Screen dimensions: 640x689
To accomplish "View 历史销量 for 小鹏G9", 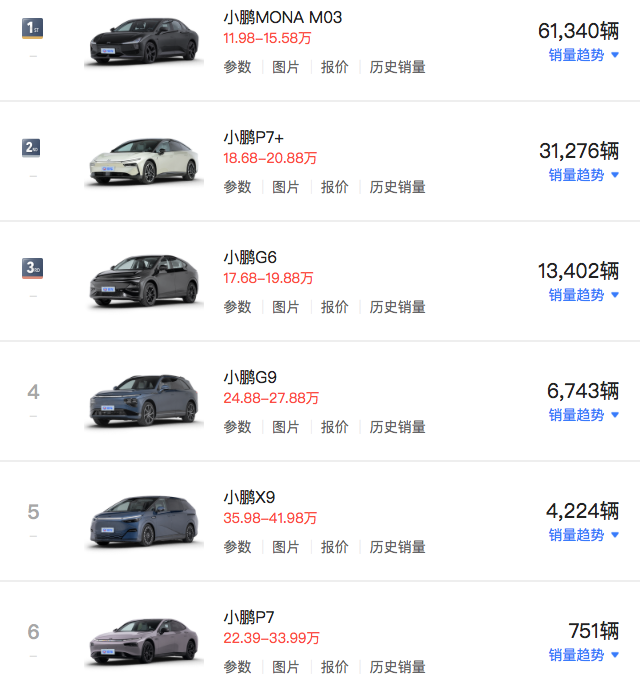I will [x=397, y=427].
